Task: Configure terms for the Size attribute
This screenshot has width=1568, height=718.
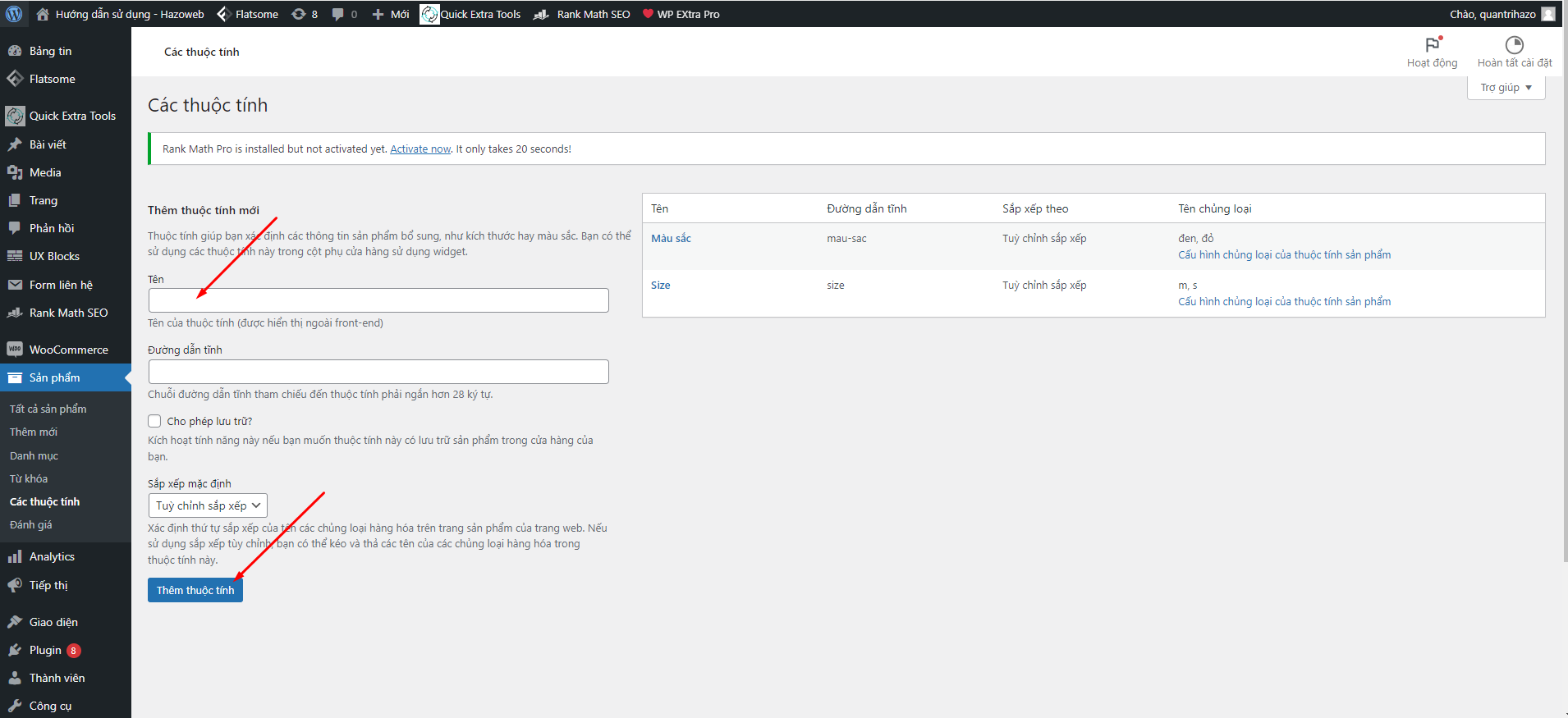Action: tap(1284, 302)
